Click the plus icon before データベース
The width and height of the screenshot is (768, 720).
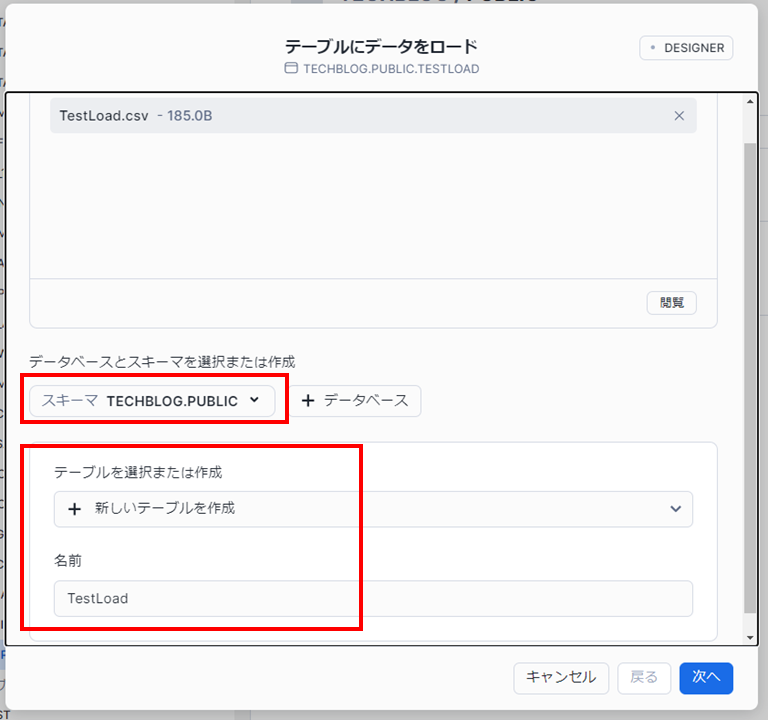point(308,400)
